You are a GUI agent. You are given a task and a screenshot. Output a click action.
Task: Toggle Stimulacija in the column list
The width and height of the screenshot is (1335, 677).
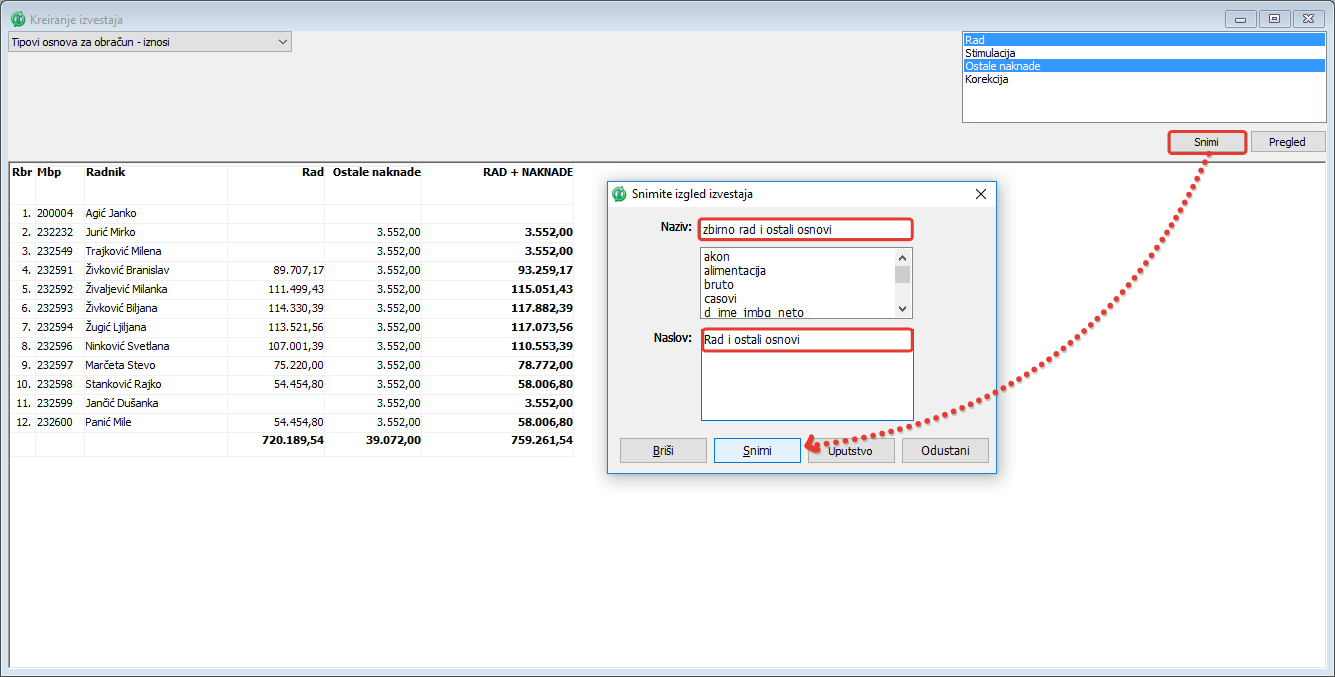[x=990, y=53]
